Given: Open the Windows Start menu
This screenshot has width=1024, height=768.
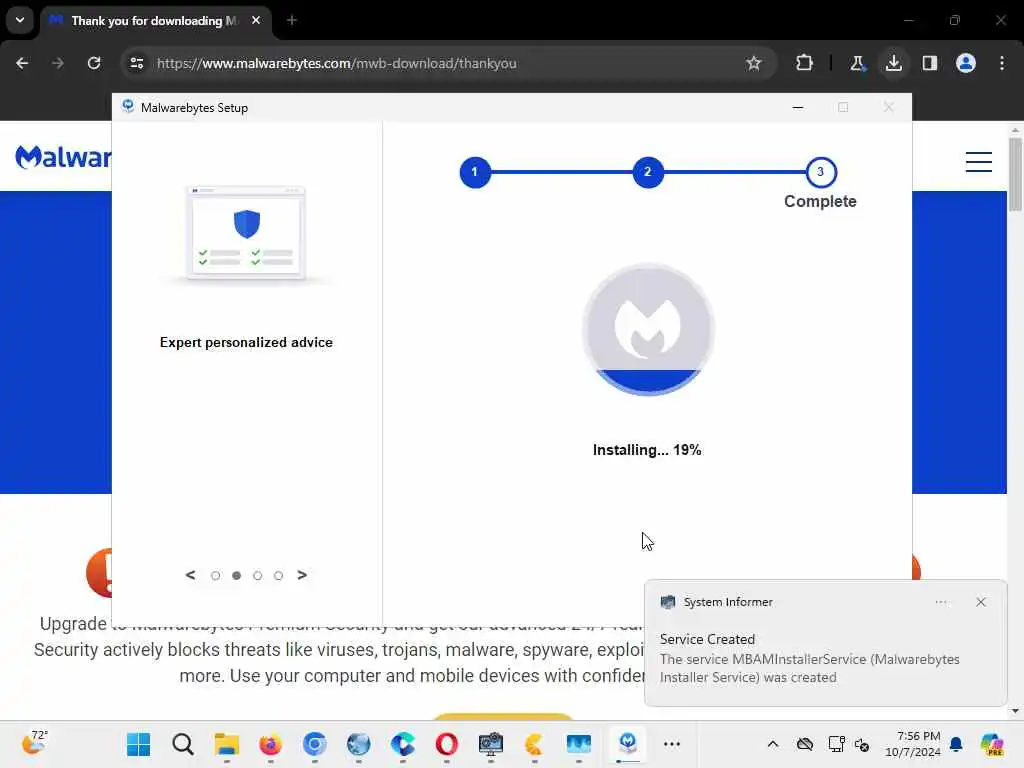Looking at the screenshot, I should (x=138, y=744).
